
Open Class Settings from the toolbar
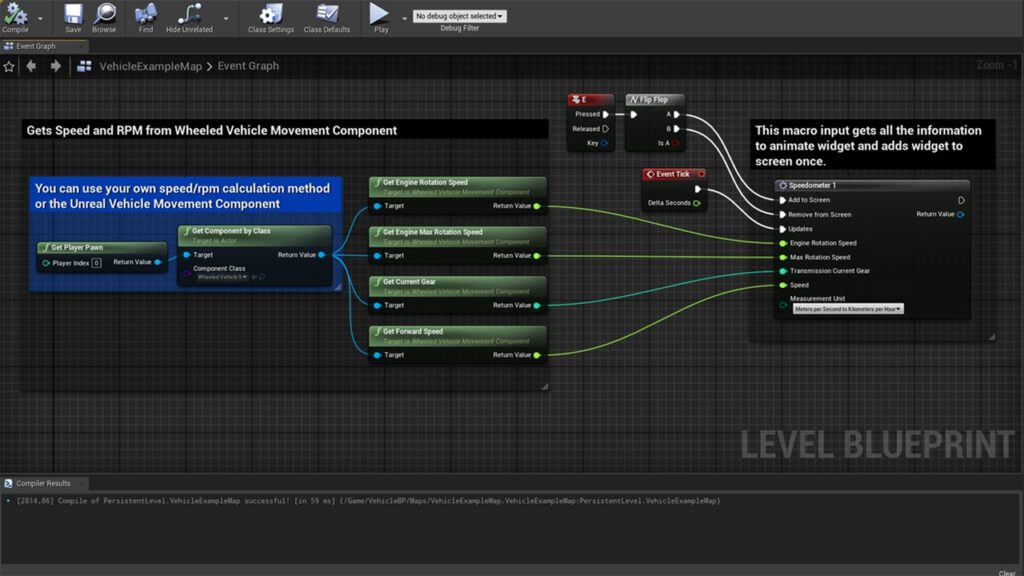(271, 14)
